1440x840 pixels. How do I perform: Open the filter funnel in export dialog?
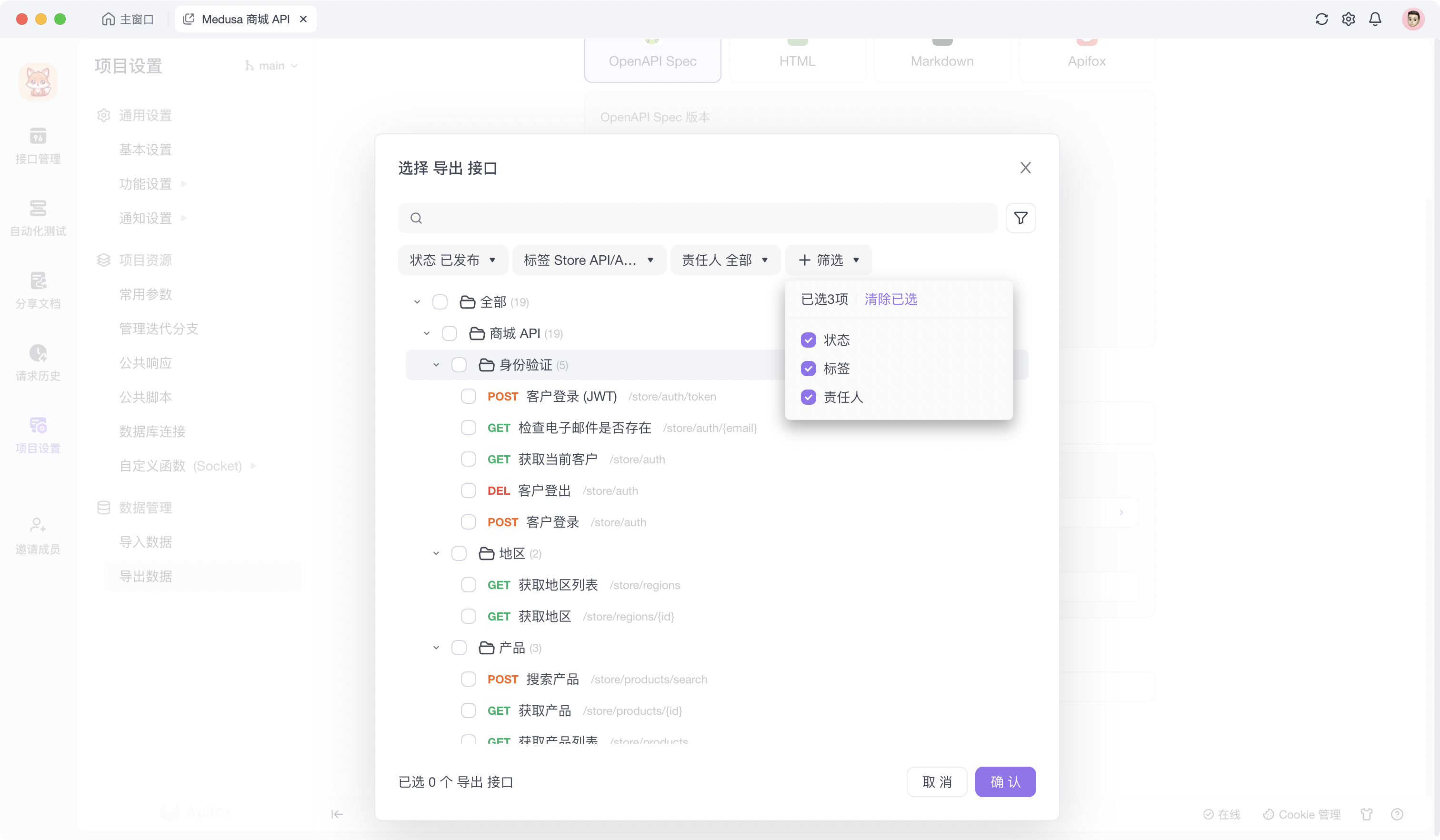coord(1021,218)
